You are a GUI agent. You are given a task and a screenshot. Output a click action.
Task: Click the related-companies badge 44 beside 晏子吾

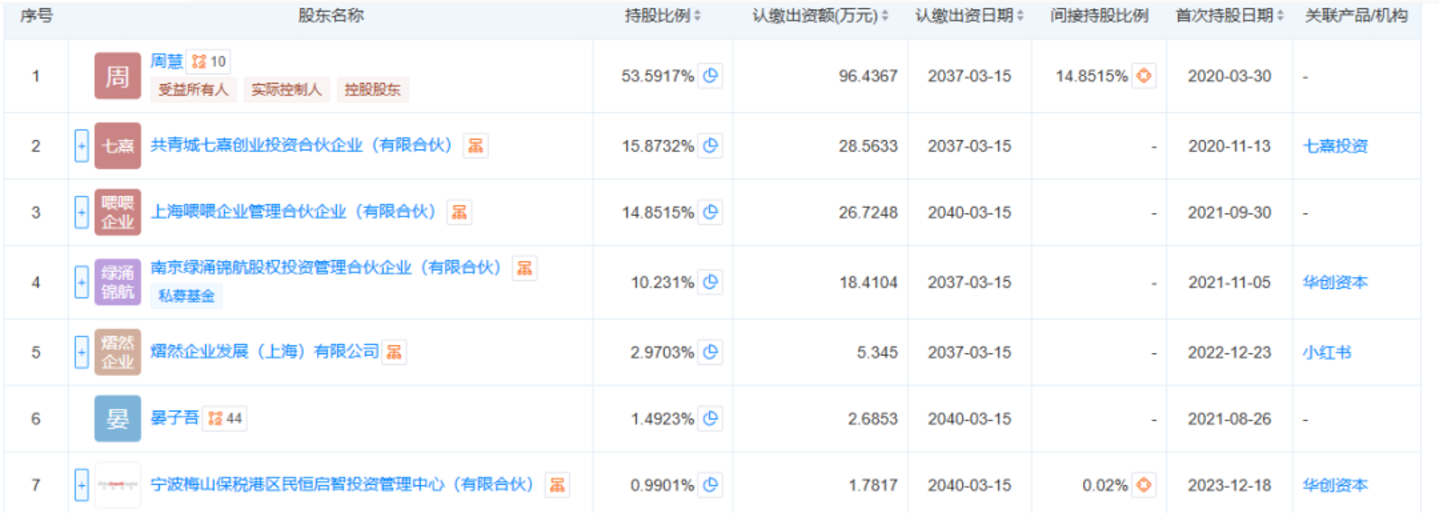(x=225, y=419)
